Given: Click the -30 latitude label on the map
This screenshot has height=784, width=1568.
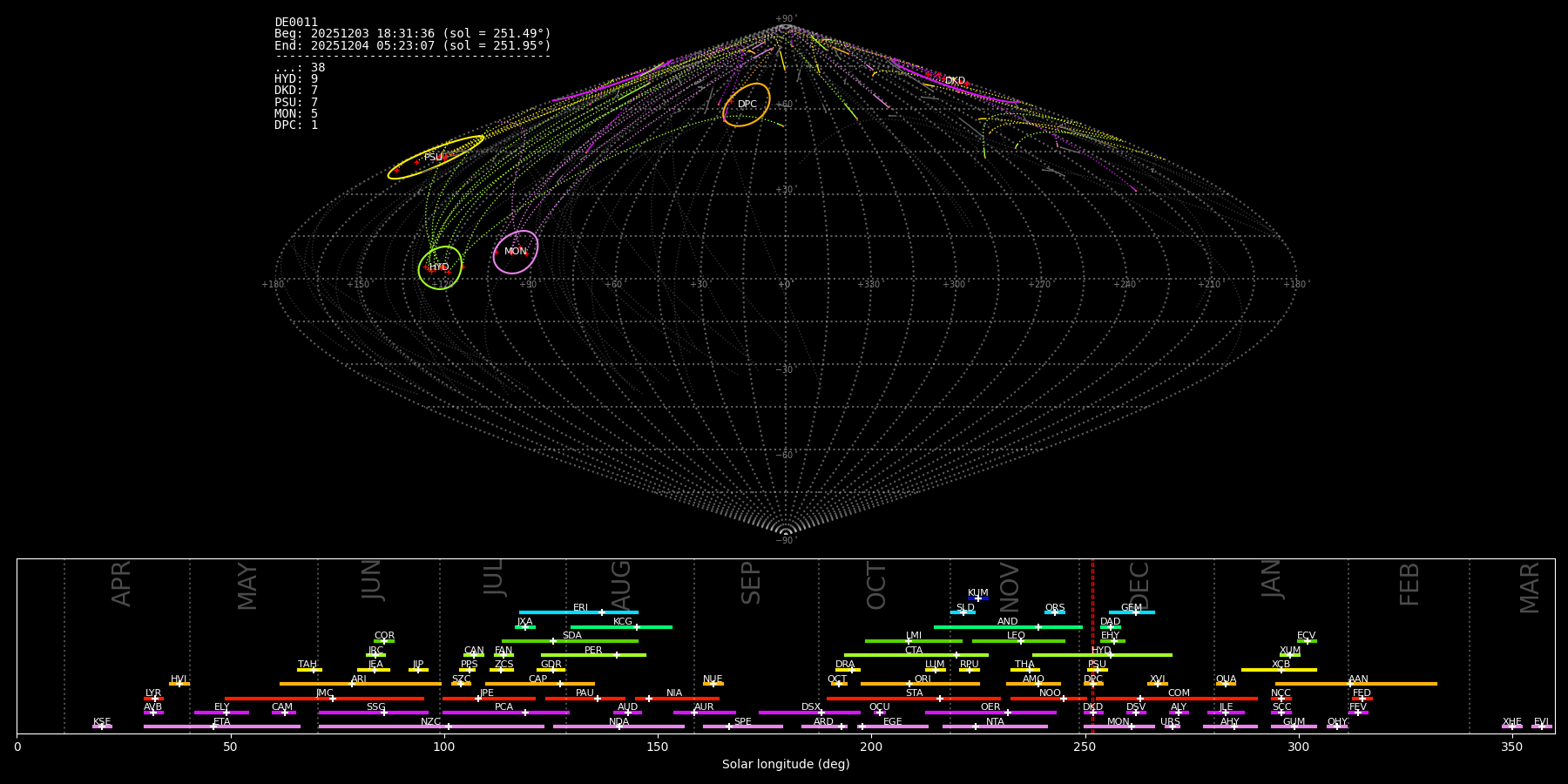Looking at the screenshot, I should pyautogui.click(x=785, y=370).
